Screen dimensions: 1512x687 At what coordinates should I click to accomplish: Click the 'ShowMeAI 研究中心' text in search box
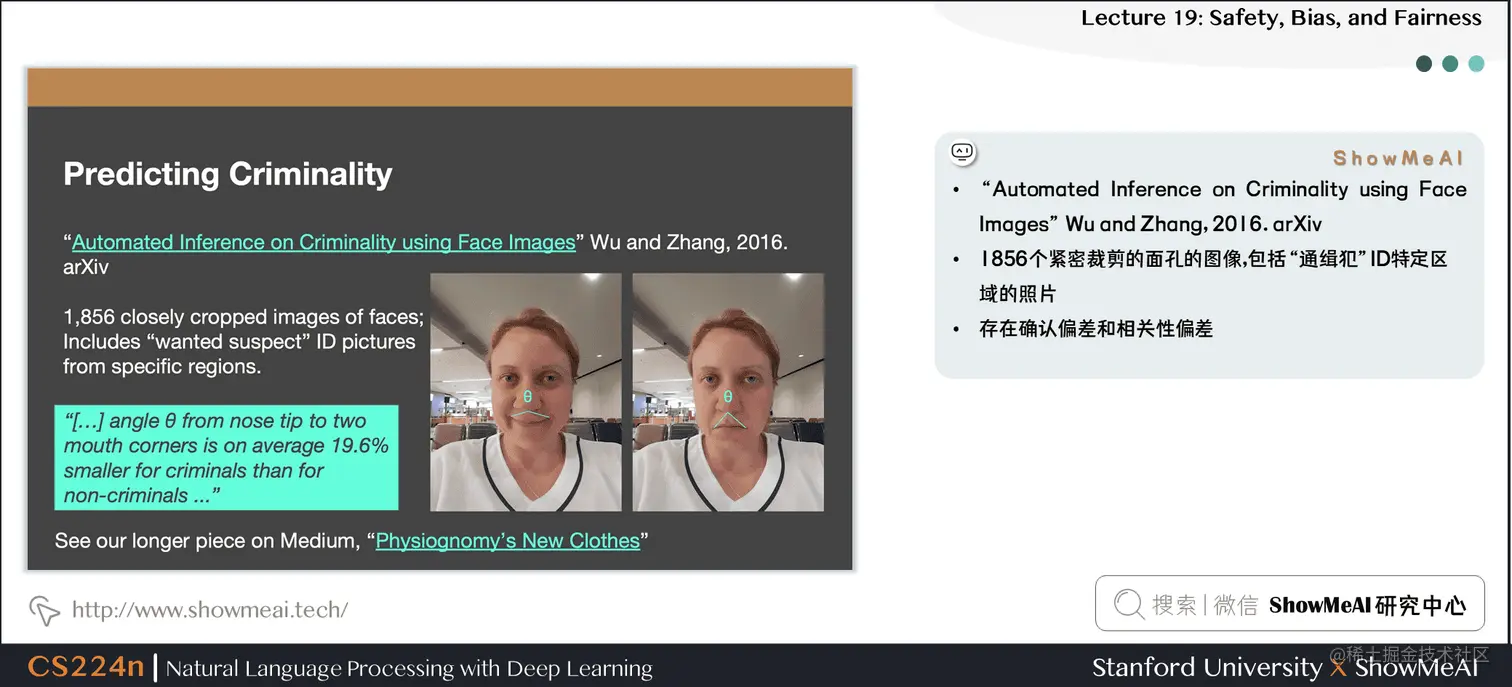click(x=1367, y=605)
